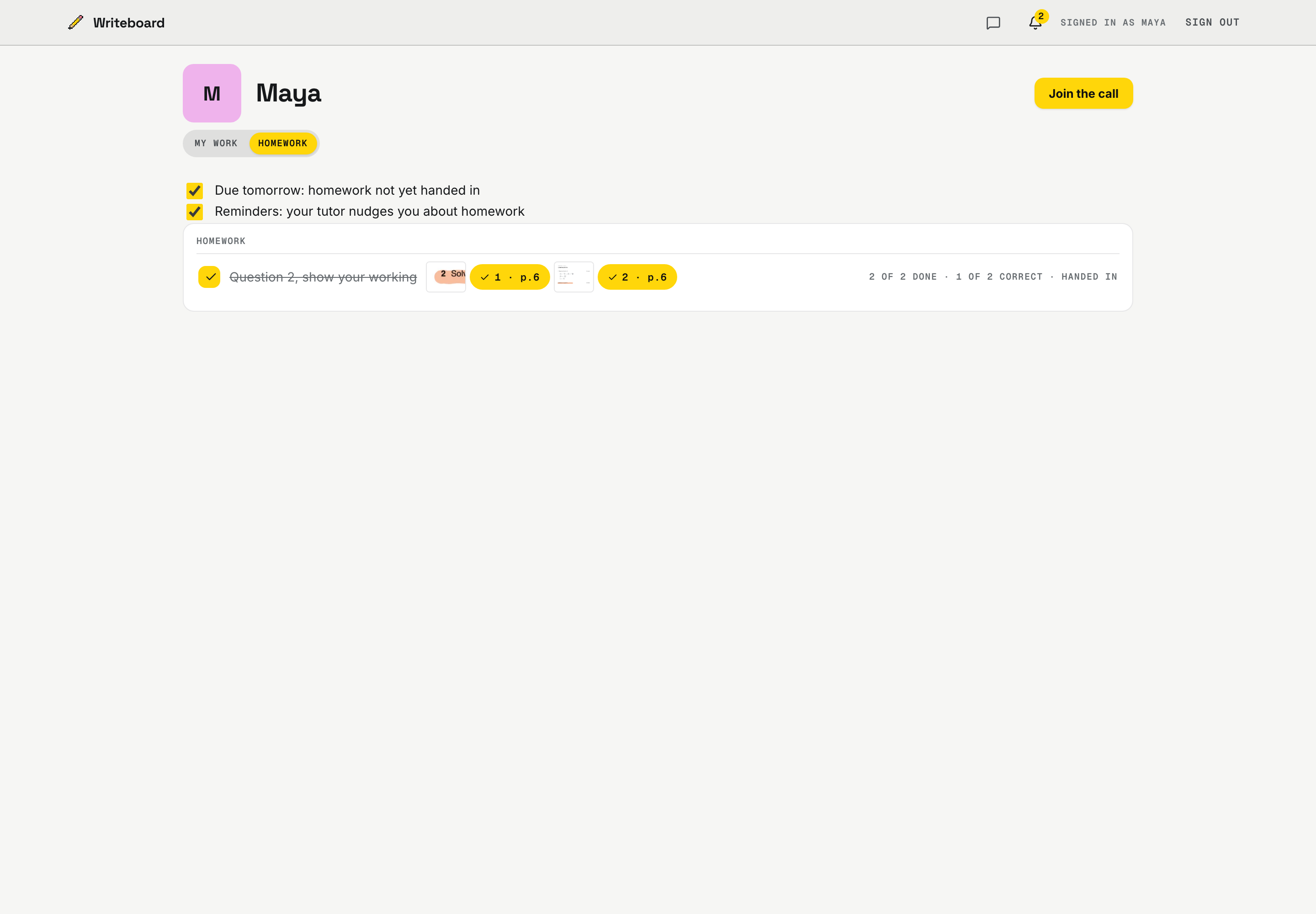Click the Due tomorrow filter label text
The image size is (1316, 914).
click(347, 191)
